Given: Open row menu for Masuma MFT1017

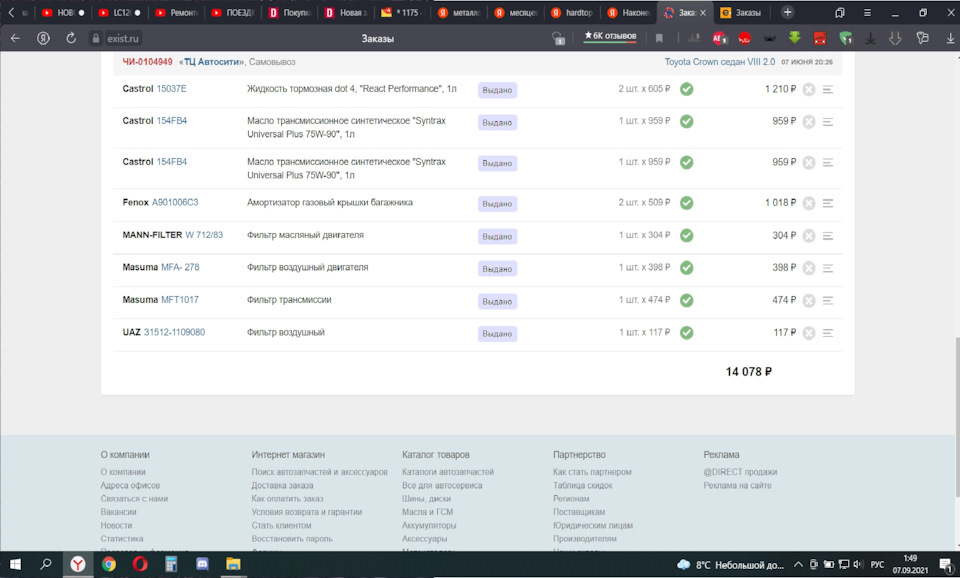Looking at the screenshot, I should point(828,300).
